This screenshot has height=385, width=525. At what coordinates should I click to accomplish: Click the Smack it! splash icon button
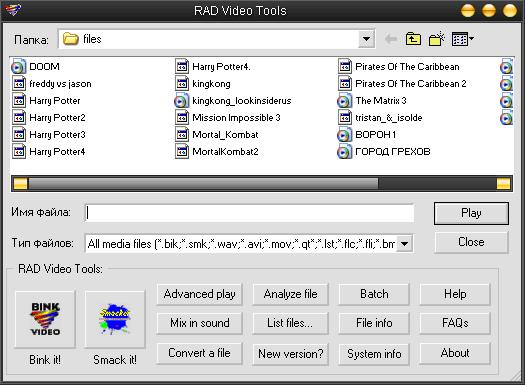(x=115, y=319)
